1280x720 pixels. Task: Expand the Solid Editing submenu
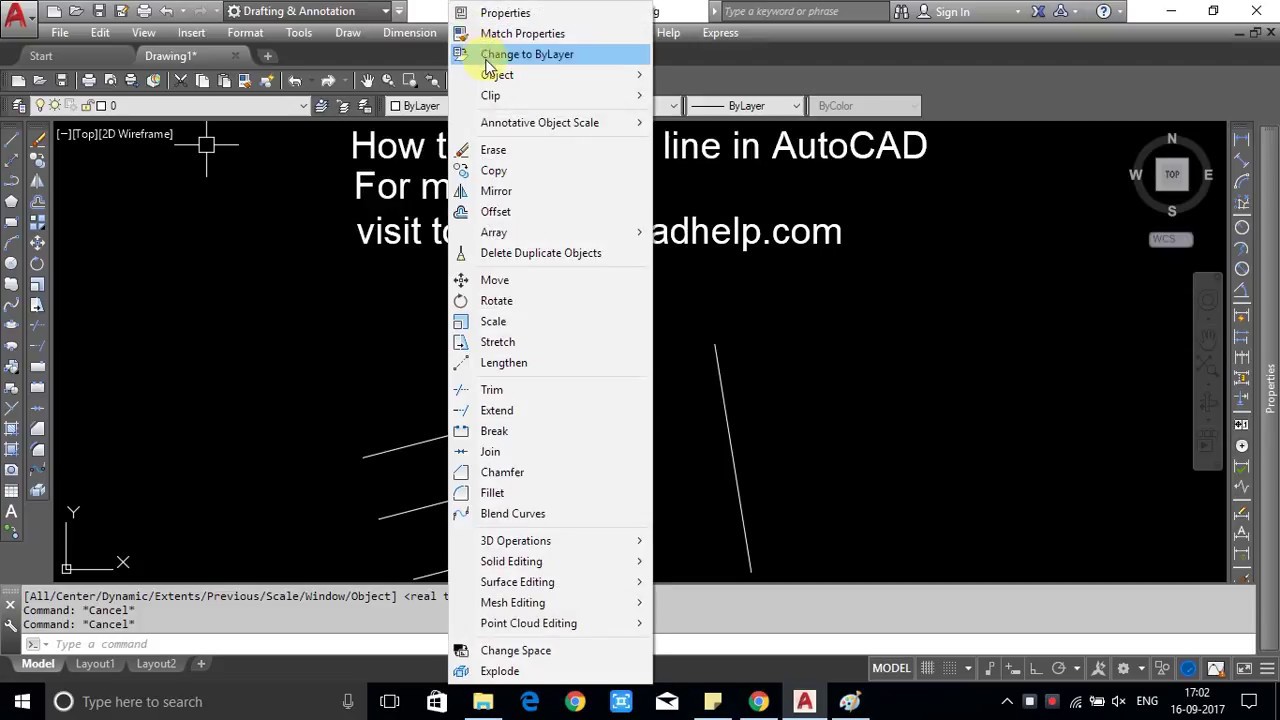click(x=639, y=562)
